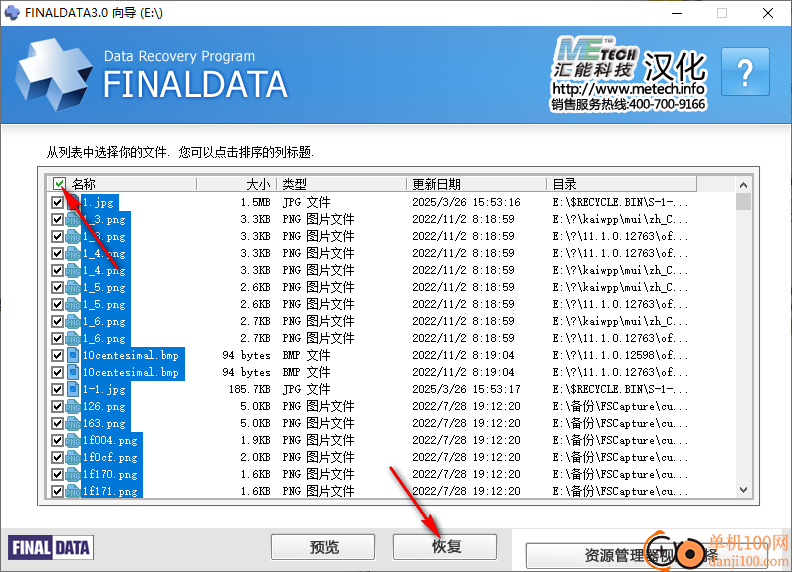Open the http://www.metech.info link
The width and height of the screenshot is (792, 572).
628,89
